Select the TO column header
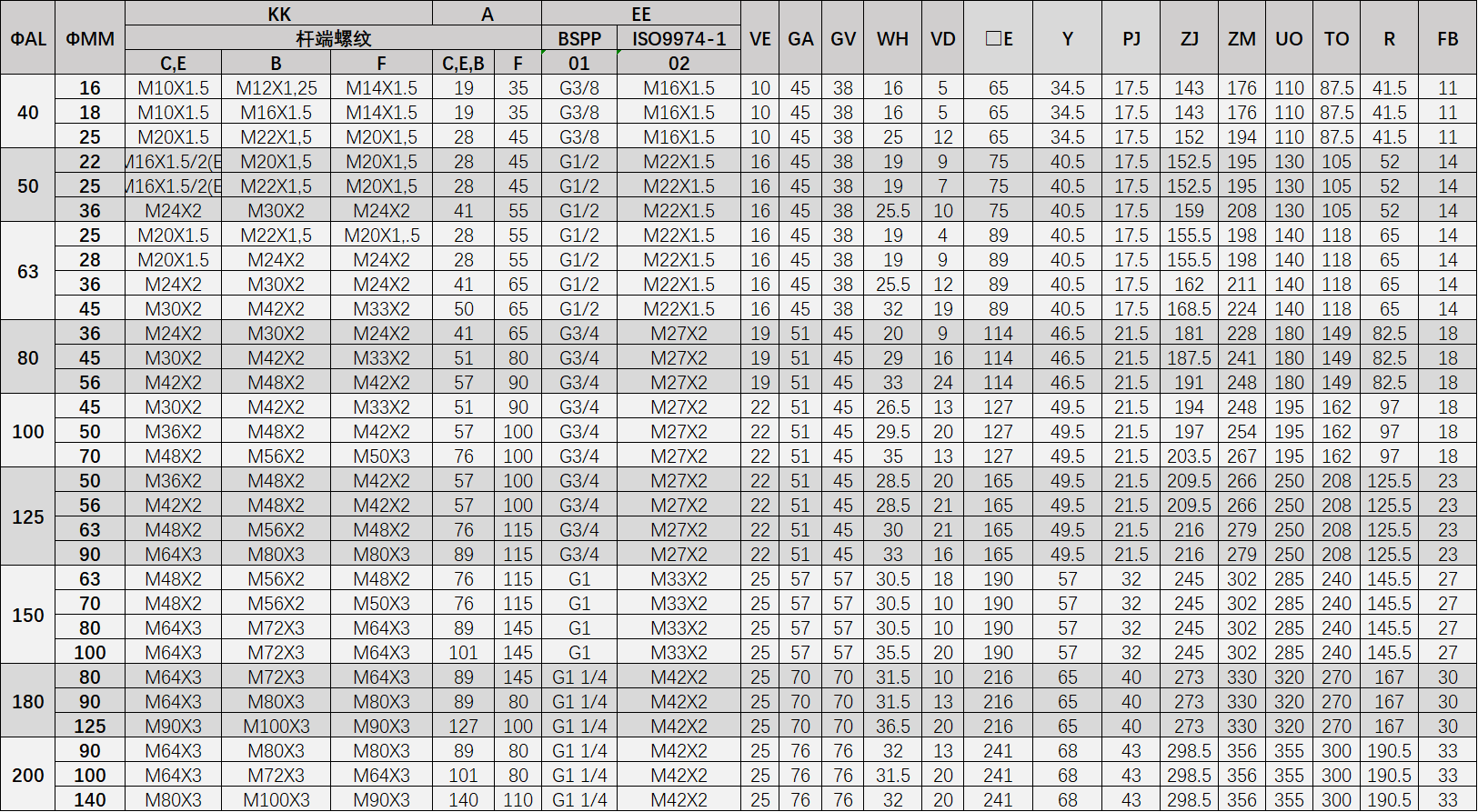Image resolution: width=1478 pixels, height=812 pixels. [1336, 38]
